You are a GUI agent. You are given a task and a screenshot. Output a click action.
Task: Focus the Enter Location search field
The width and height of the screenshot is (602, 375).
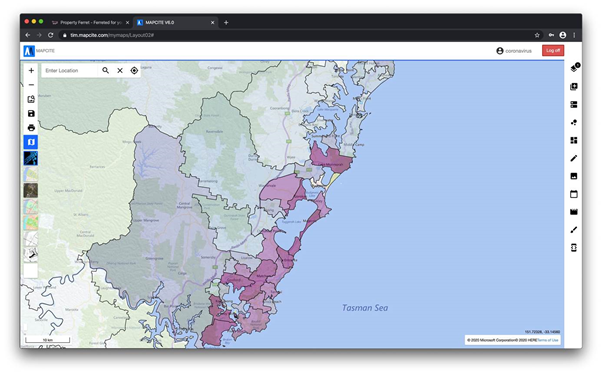point(69,71)
